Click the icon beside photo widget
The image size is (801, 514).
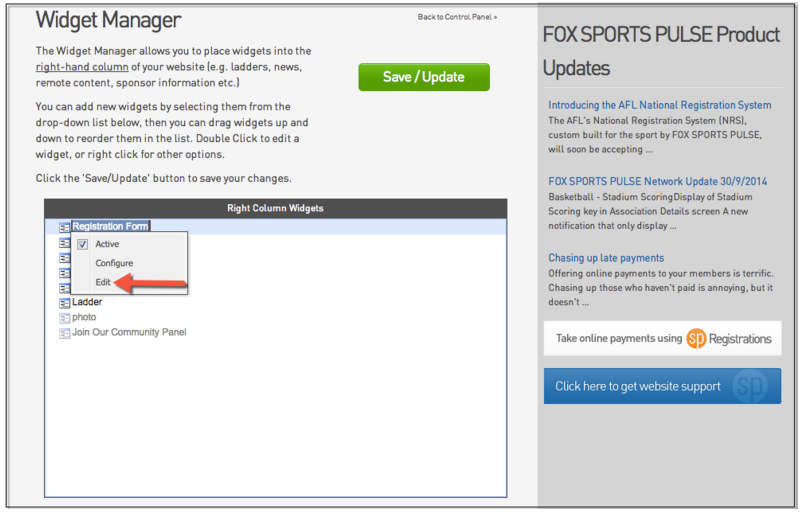(x=64, y=318)
